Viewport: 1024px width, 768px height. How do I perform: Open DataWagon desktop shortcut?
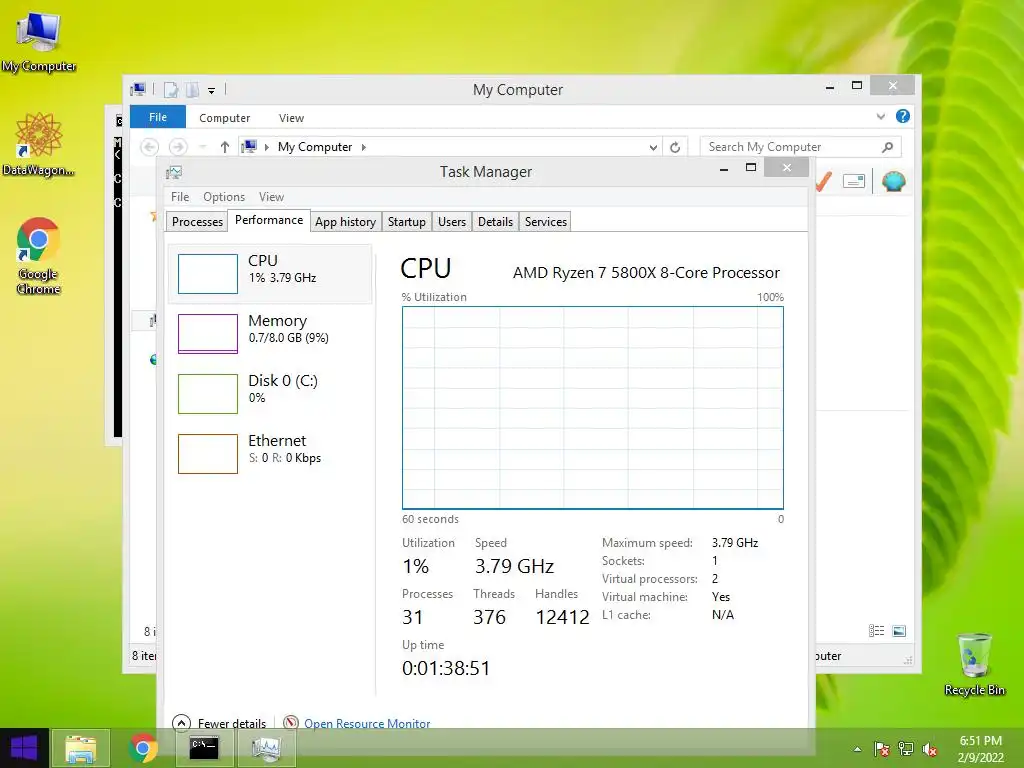click(39, 144)
